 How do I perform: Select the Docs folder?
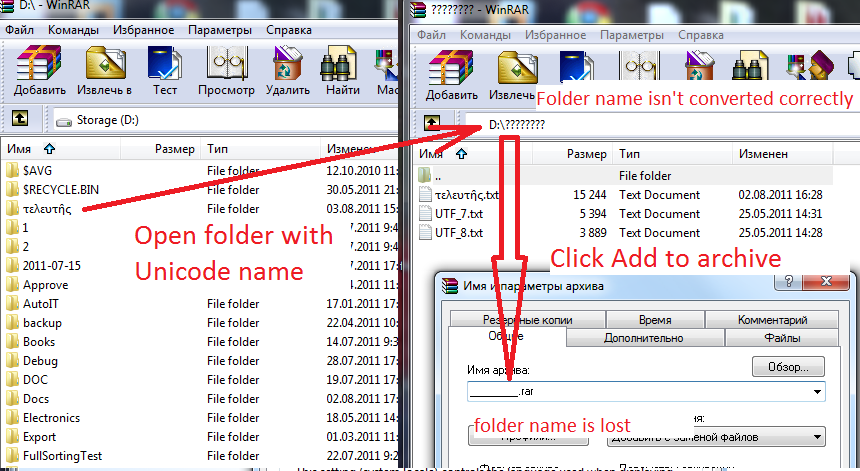point(36,399)
